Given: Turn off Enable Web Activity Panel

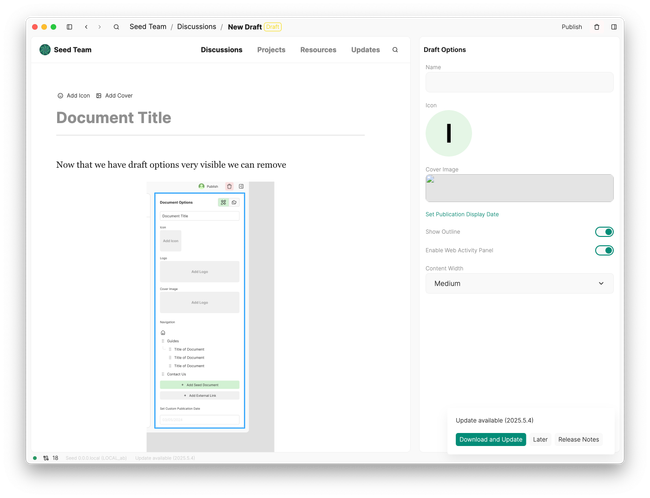Looking at the screenshot, I should click(x=603, y=250).
